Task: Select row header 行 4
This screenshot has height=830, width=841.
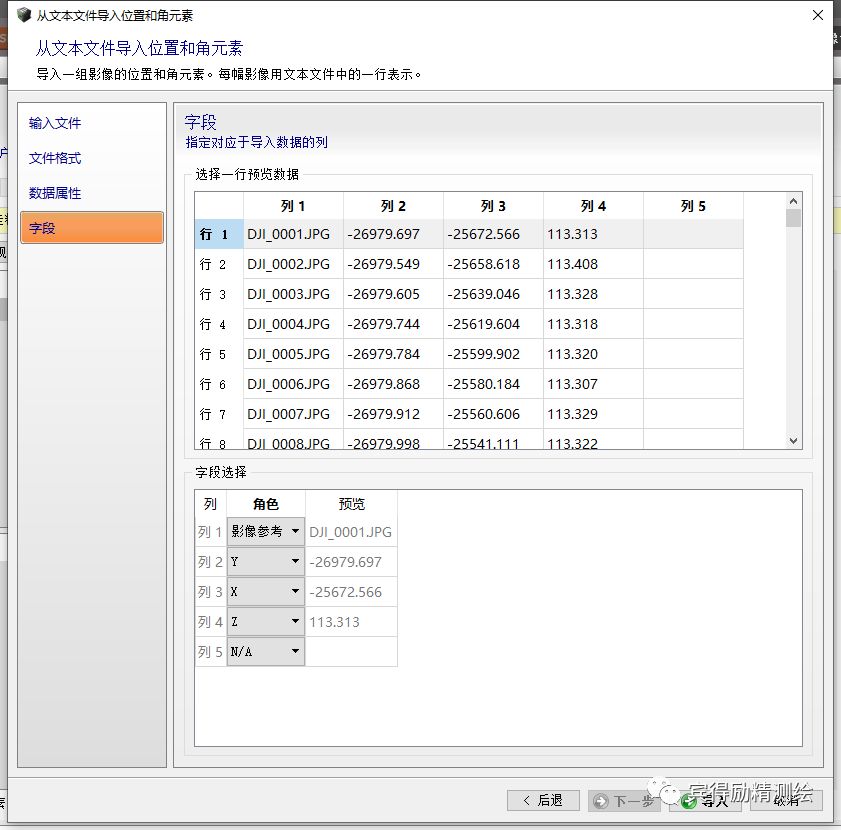Action: (x=219, y=324)
